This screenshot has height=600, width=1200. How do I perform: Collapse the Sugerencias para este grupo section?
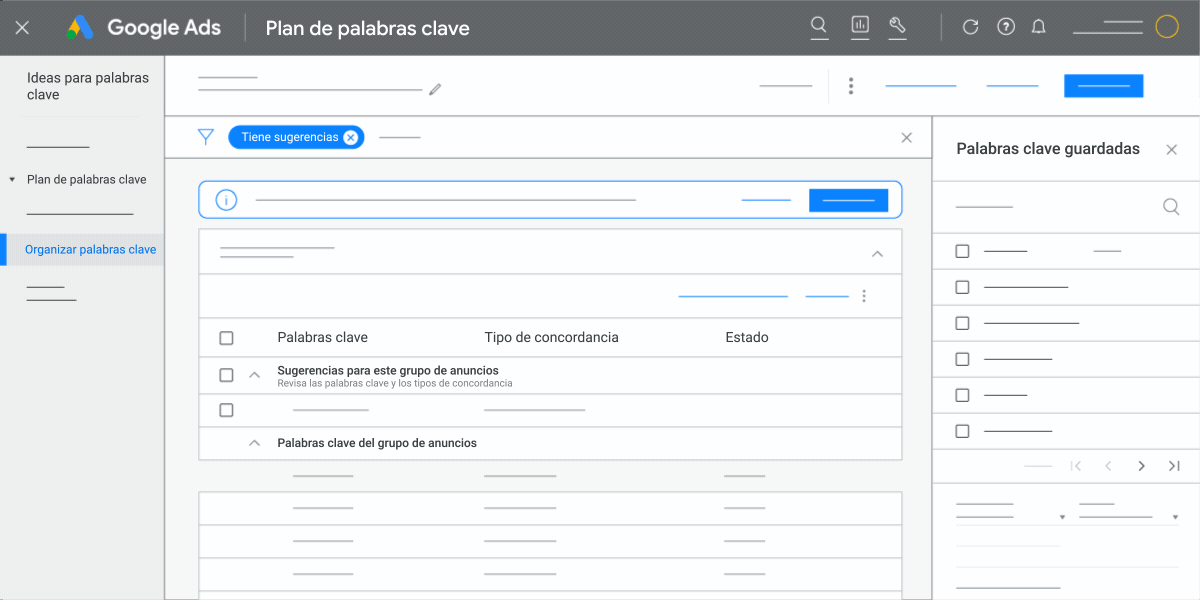(254, 375)
